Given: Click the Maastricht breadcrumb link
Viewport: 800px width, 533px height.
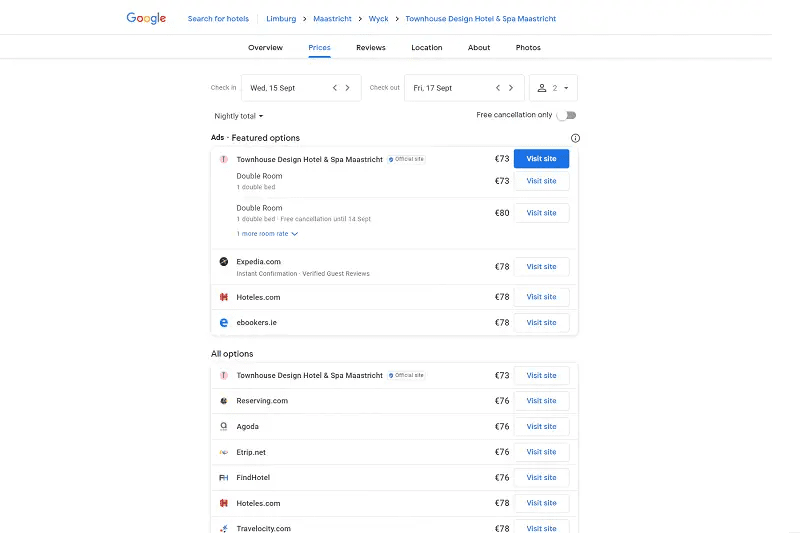Looking at the screenshot, I should click(x=332, y=19).
